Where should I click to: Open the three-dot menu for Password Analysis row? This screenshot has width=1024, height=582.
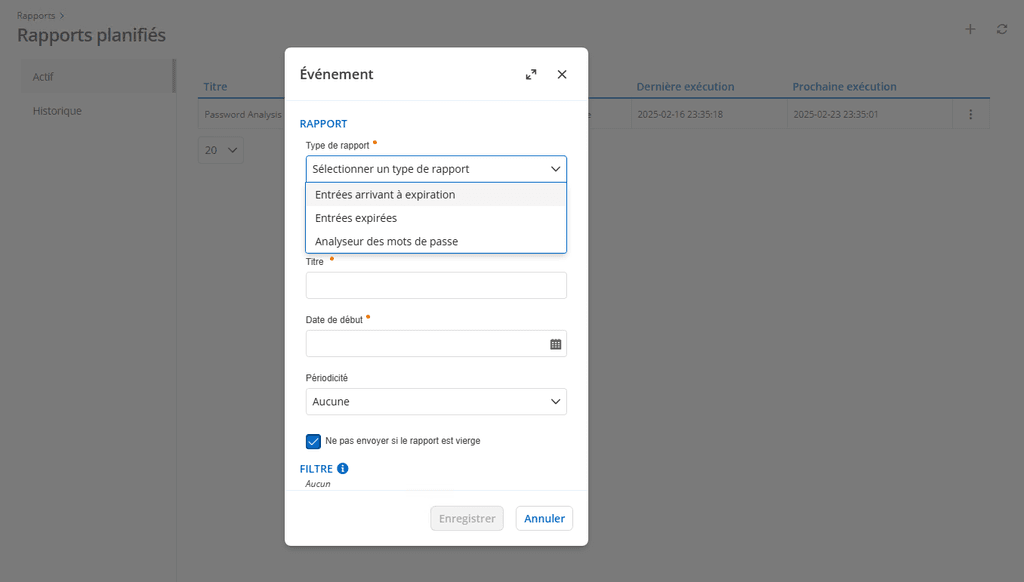coord(970,115)
